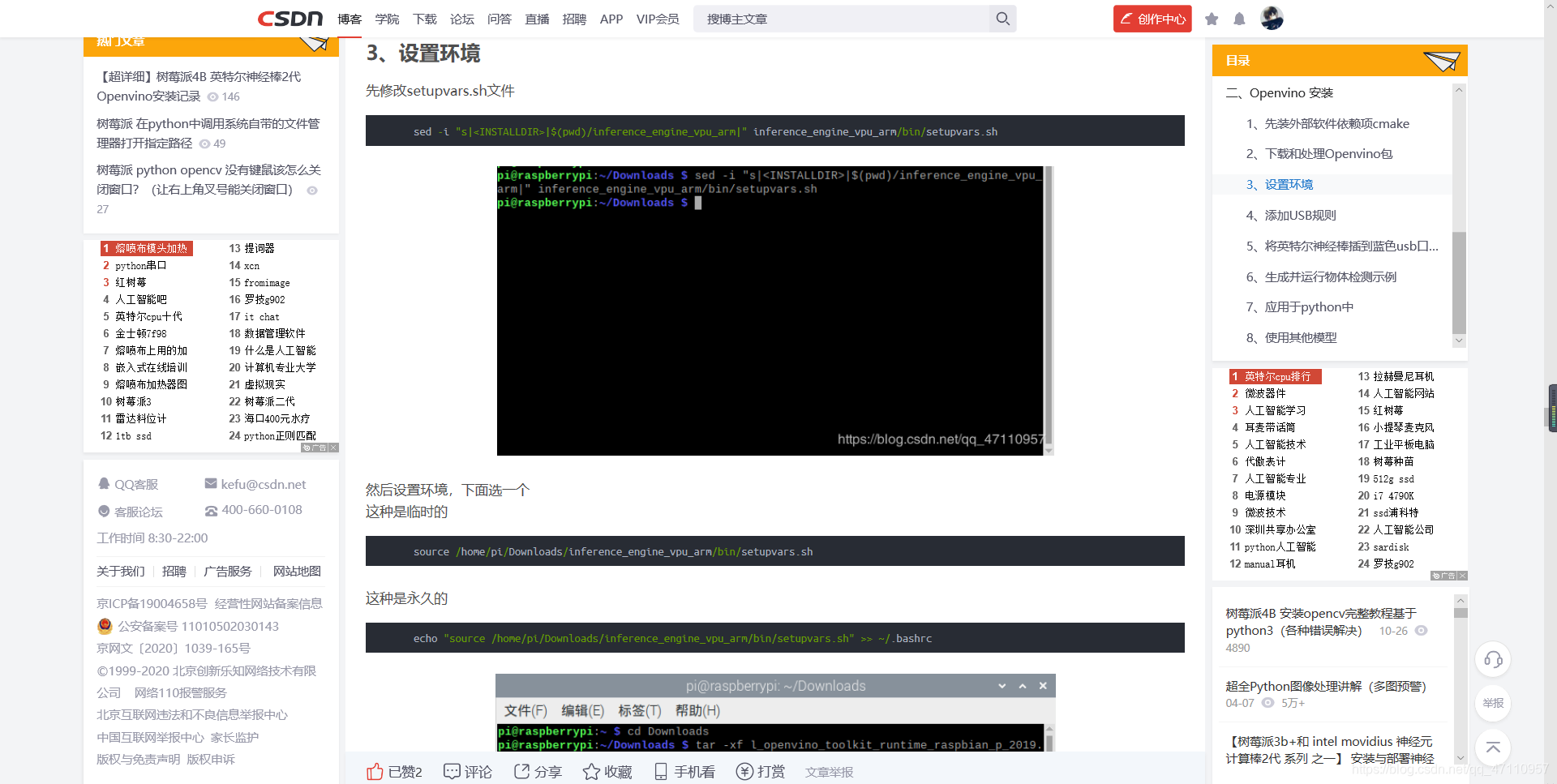
Task: Click ad keyword 熔喷布模头加热
Action: coord(146,248)
